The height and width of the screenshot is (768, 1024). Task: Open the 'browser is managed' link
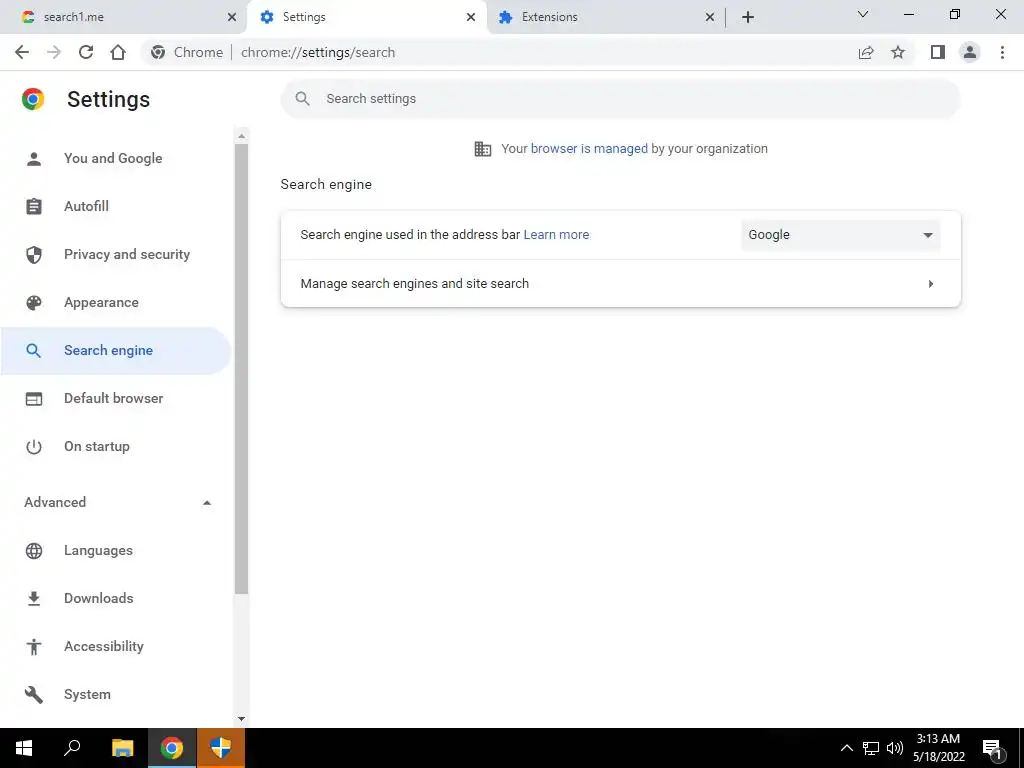coord(589,149)
